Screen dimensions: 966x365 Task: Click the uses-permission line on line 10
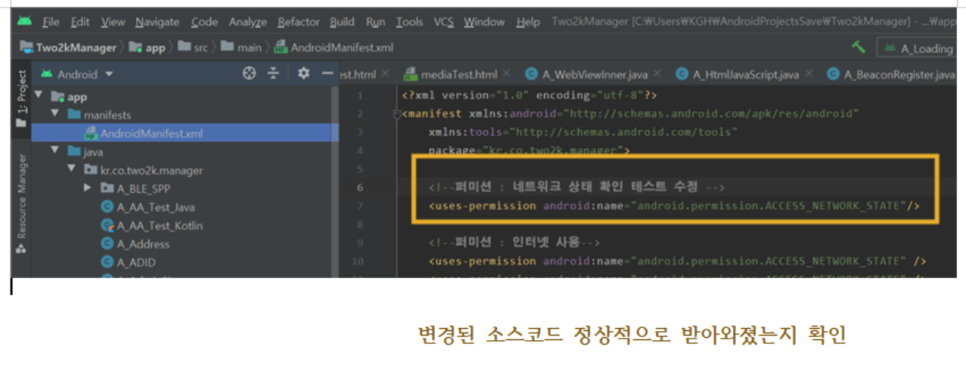tap(677, 261)
